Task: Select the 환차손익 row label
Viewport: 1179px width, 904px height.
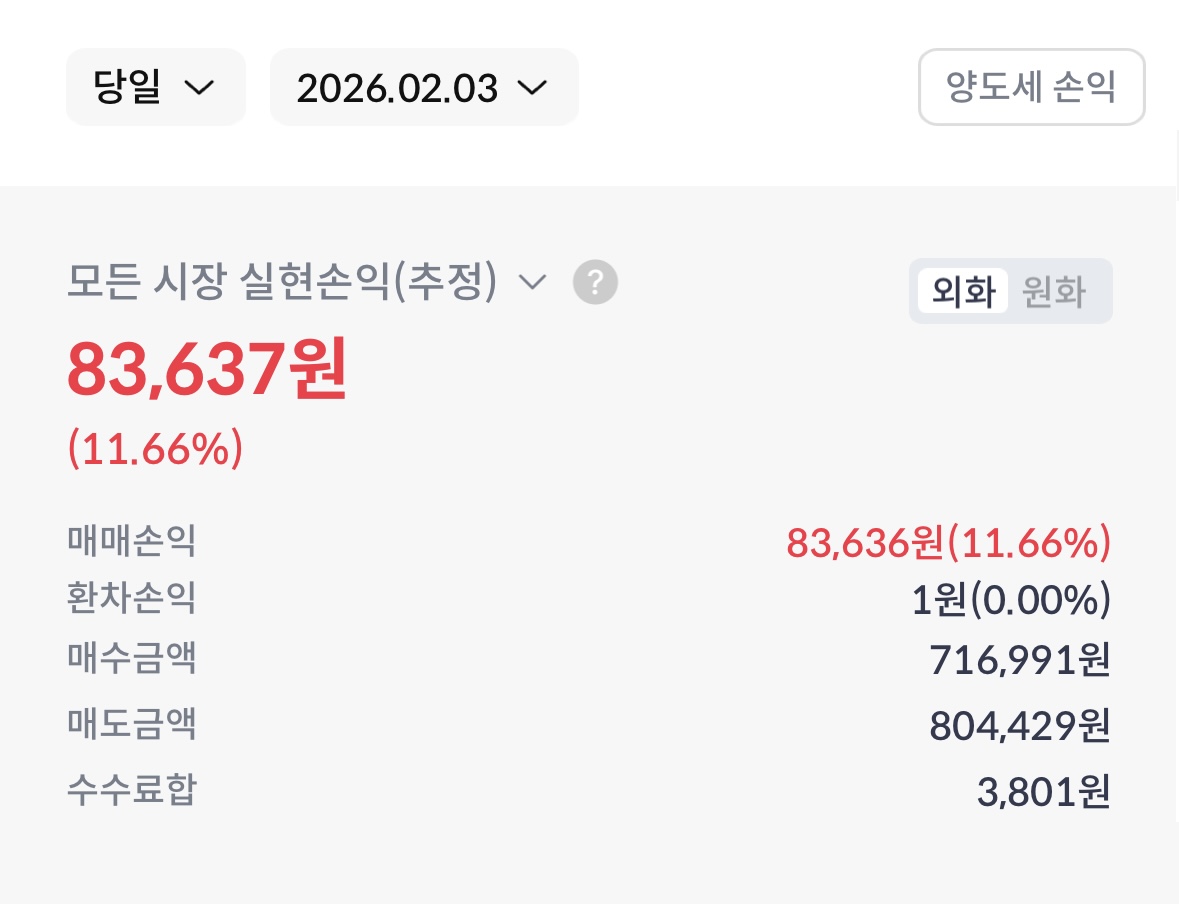Action: (131, 598)
